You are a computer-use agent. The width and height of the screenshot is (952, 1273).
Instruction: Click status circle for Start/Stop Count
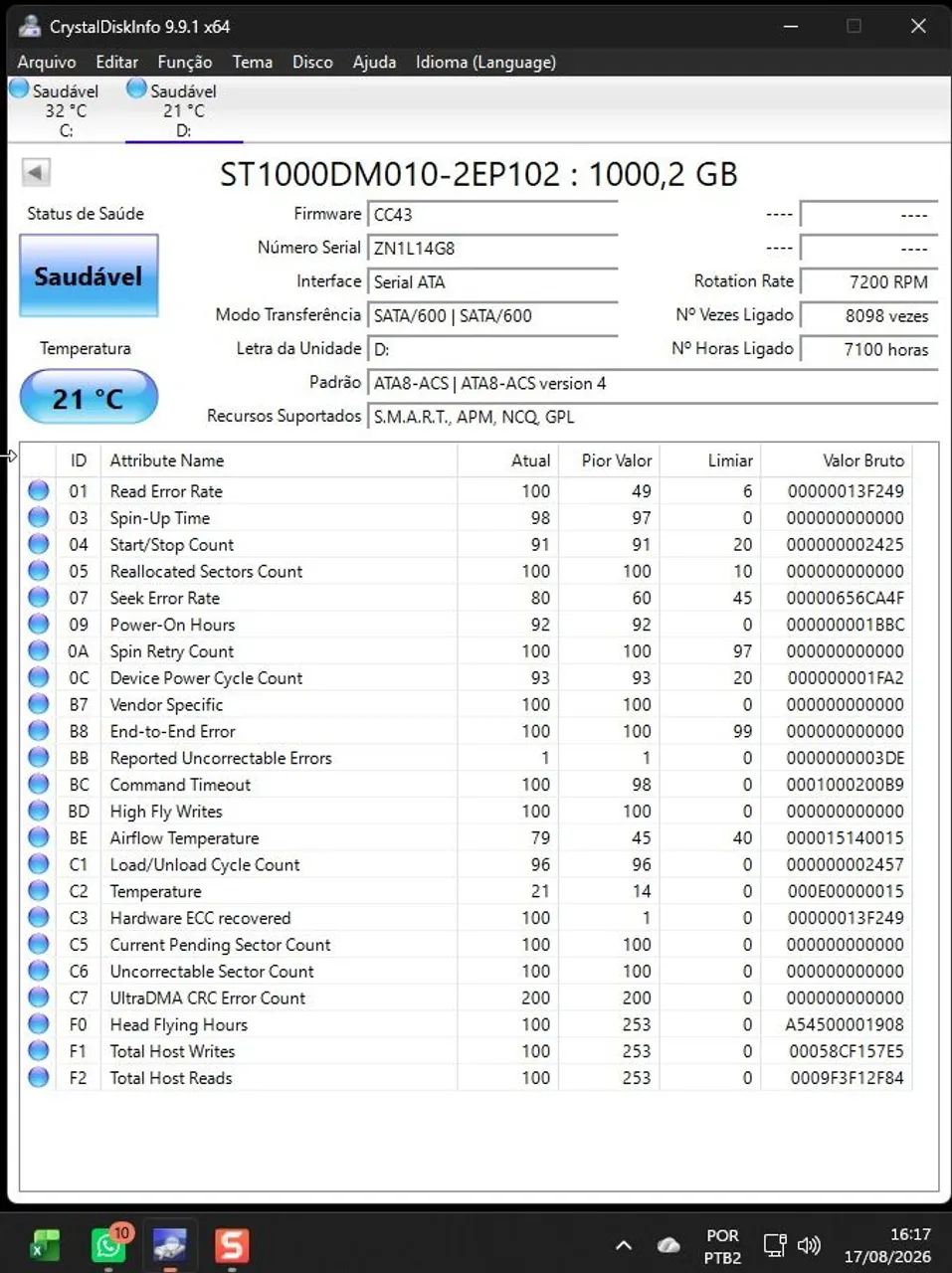coord(39,544)
